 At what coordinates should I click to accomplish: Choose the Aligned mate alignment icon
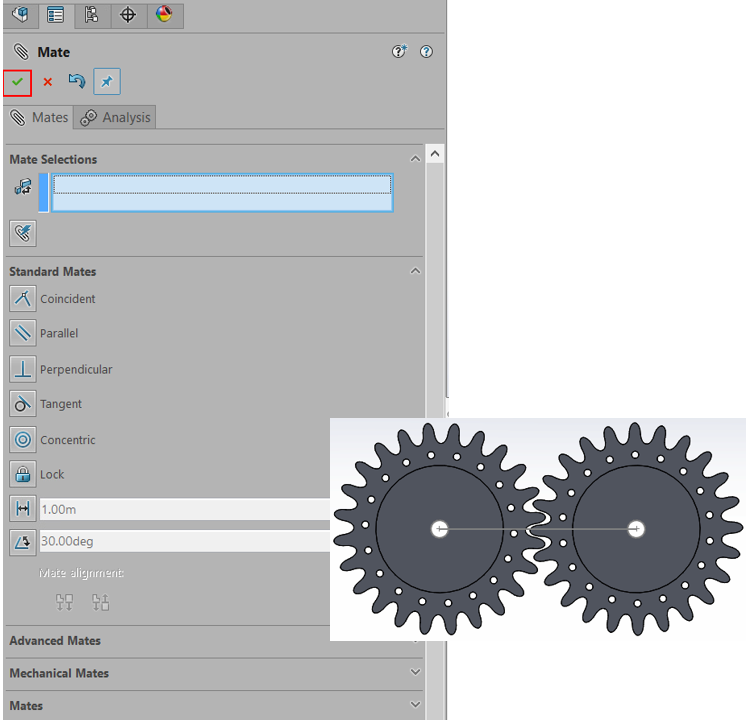click(64, 602)
